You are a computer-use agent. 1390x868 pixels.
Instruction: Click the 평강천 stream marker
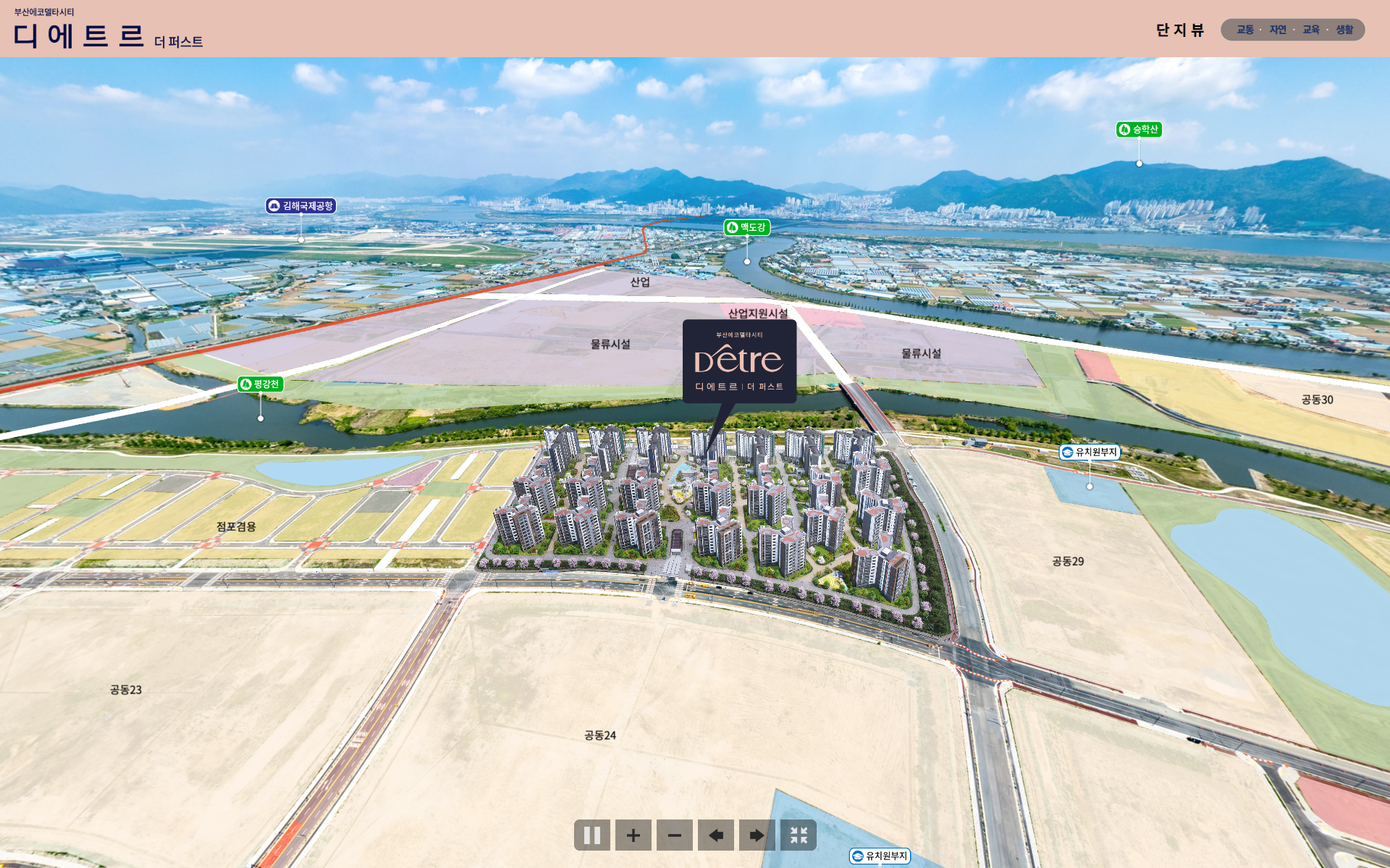click(261, 384)
